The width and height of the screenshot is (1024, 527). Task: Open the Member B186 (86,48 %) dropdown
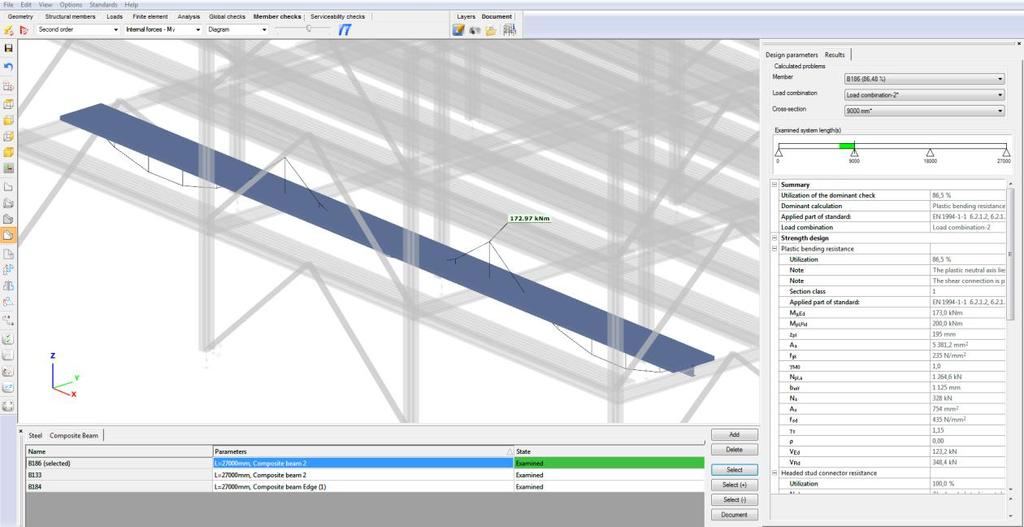(924, 79)
